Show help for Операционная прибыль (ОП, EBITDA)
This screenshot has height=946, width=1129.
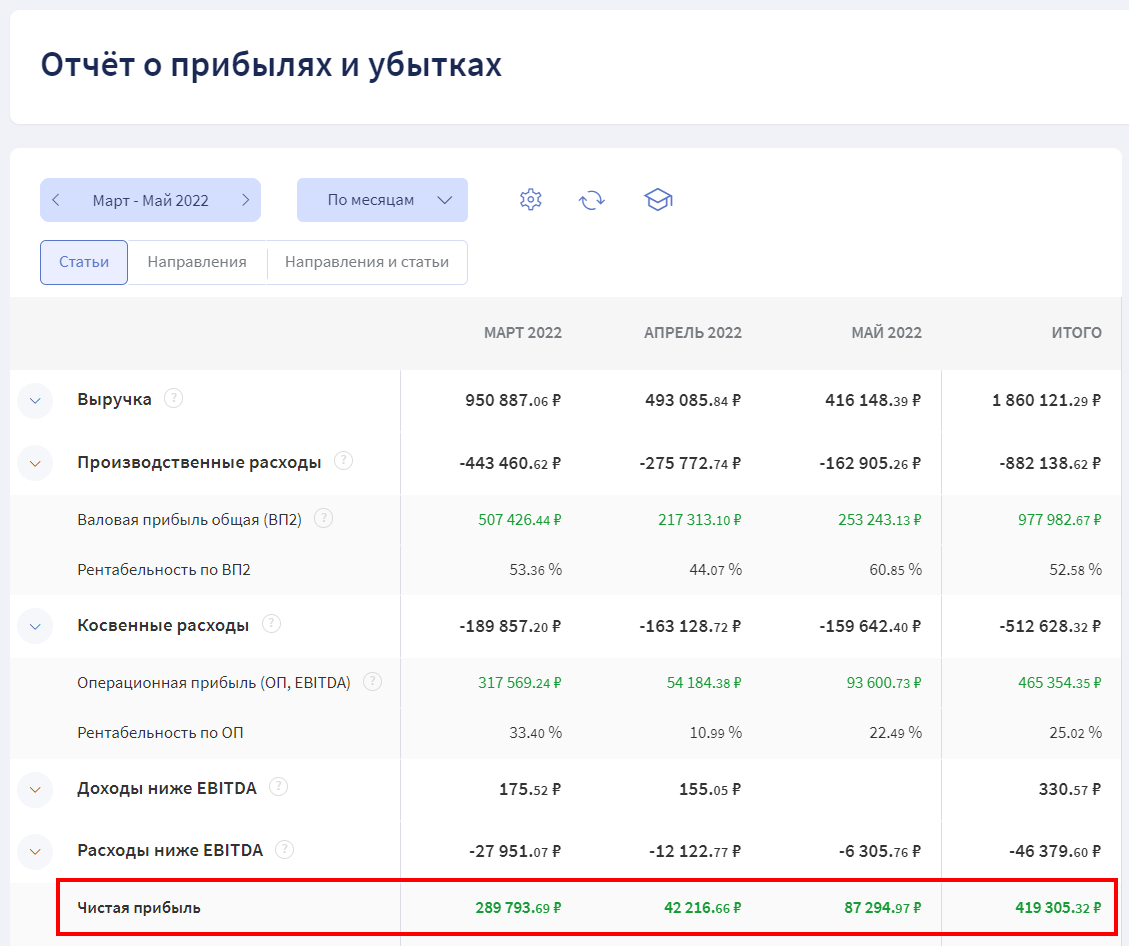tap(372, 681)
